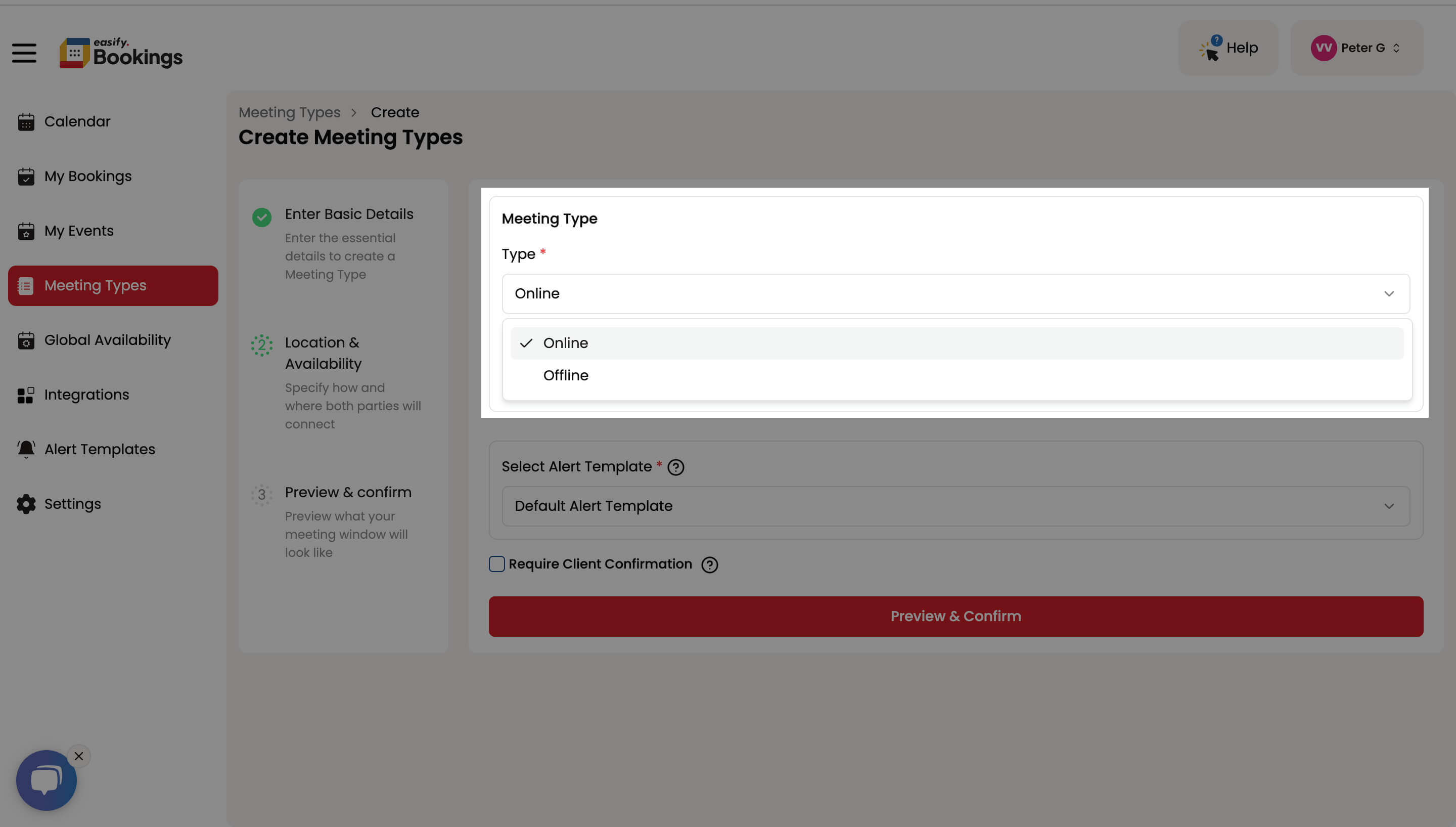This screenshot has height=827, width=1456.
Task: Select the Offline option
Action: (565, 375)
